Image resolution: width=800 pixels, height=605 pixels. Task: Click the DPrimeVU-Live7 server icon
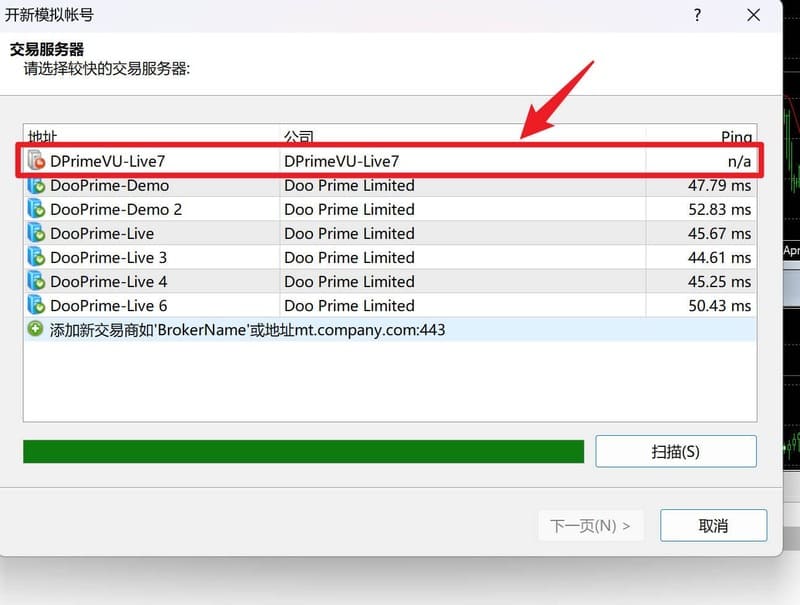[x=37, y=161]
